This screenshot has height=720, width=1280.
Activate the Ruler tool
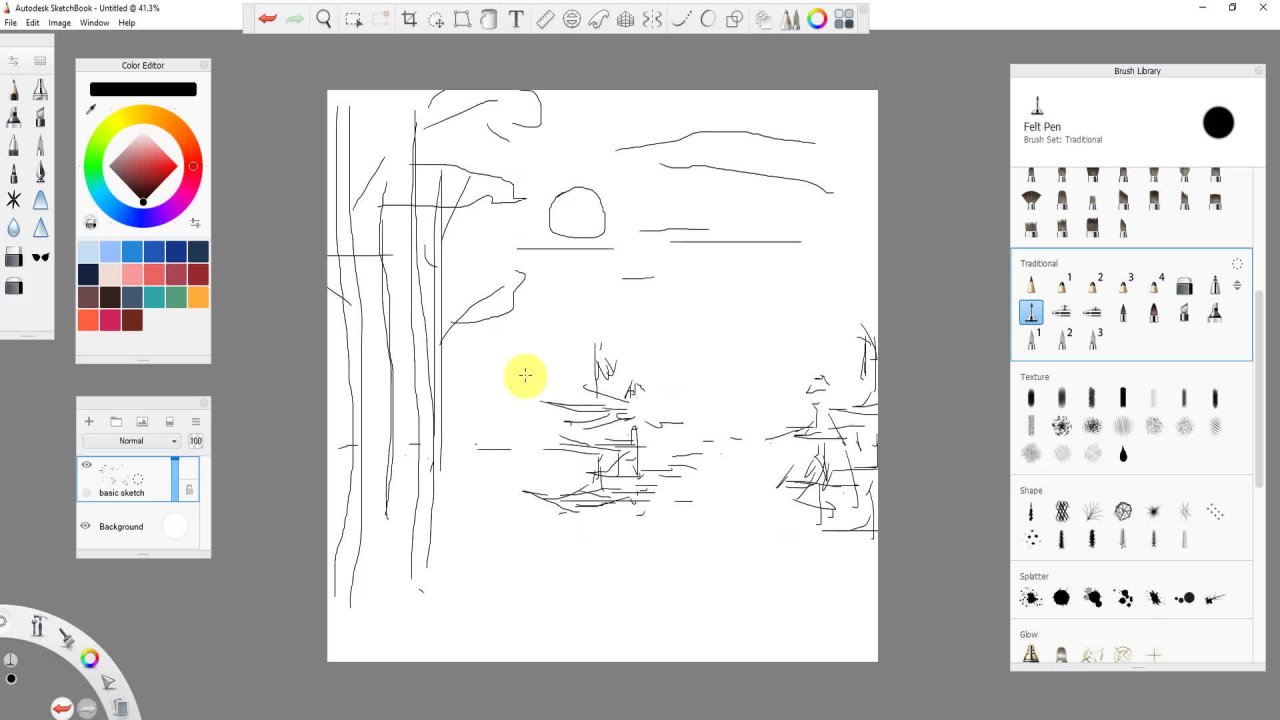pyautogui.click(x=545, y=18)
